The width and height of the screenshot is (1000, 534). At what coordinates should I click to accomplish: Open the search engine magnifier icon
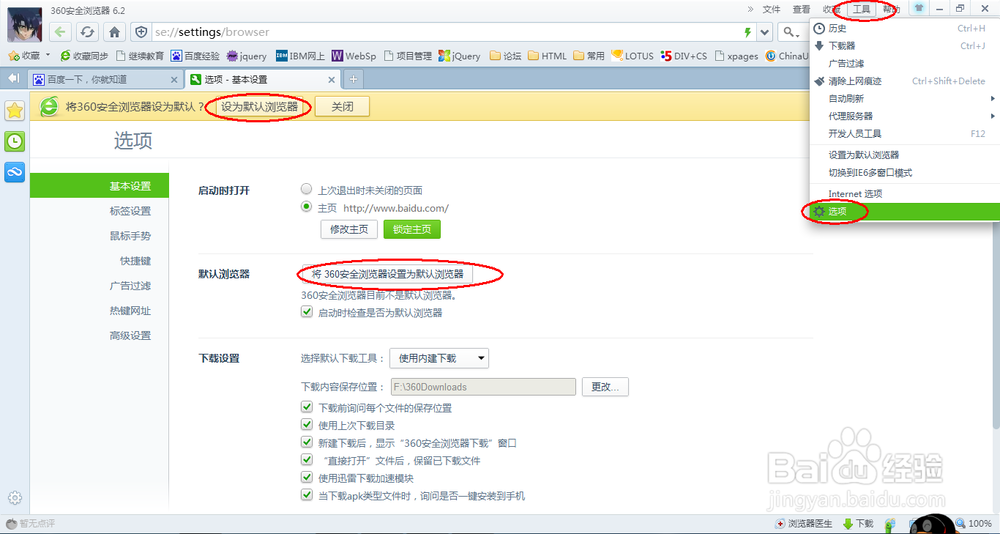pos(790,32)
